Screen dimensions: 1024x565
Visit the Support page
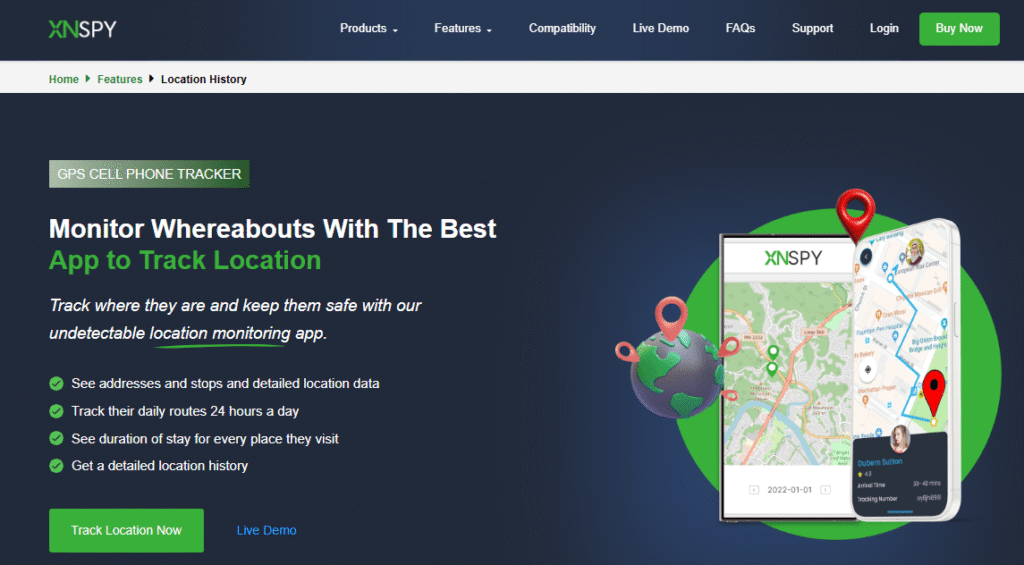pos(812,29)
